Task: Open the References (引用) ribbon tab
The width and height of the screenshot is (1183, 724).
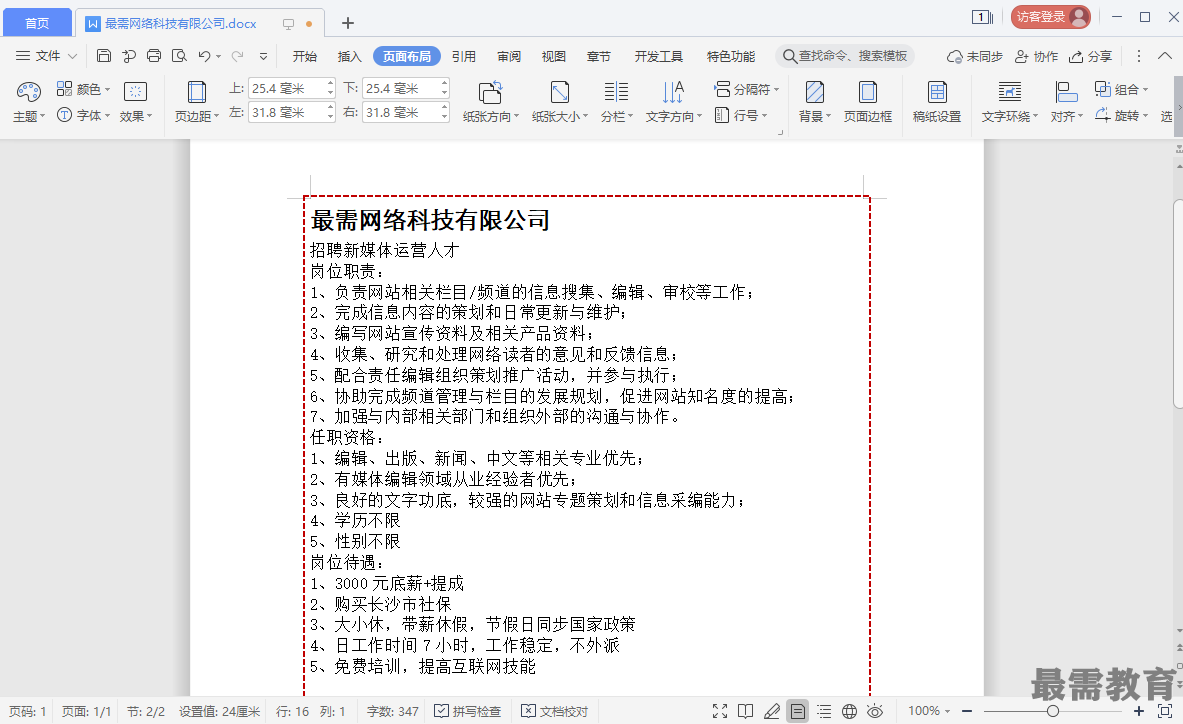Action: [x=464, y=56]
